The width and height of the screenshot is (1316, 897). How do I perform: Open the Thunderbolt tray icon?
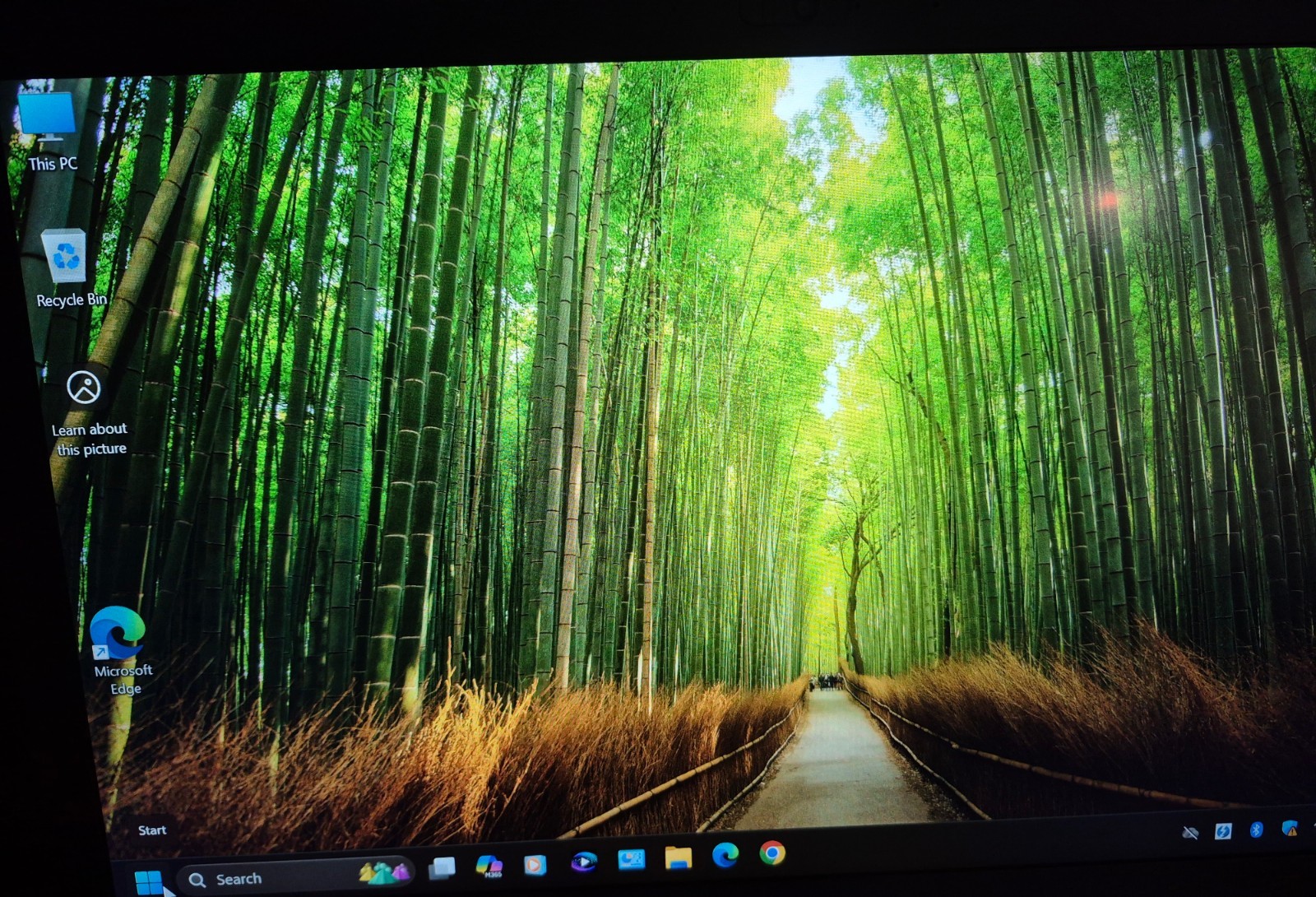point(1223,831)
